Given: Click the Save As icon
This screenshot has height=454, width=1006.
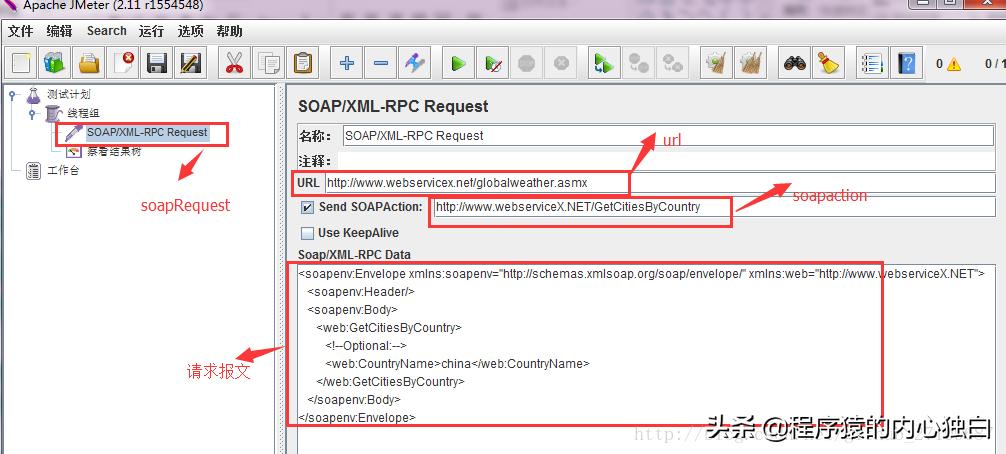Looking at the screenshot, I should click(191, 63).
